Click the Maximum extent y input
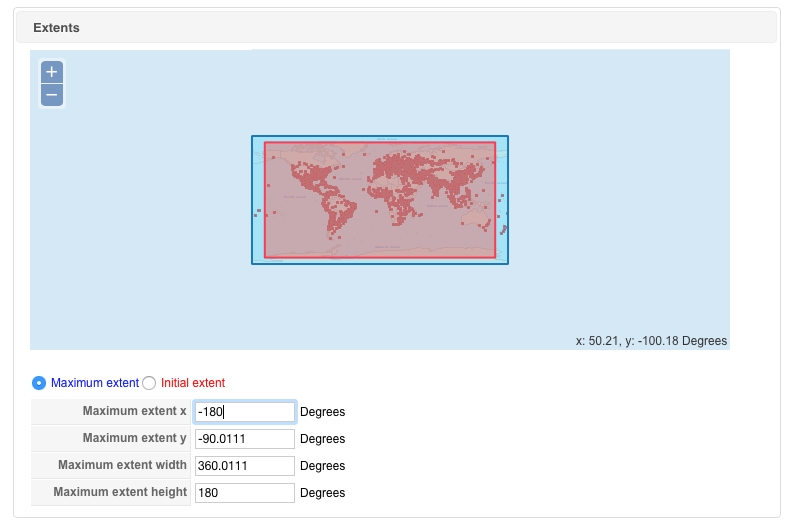 click(x=245, y=439)
